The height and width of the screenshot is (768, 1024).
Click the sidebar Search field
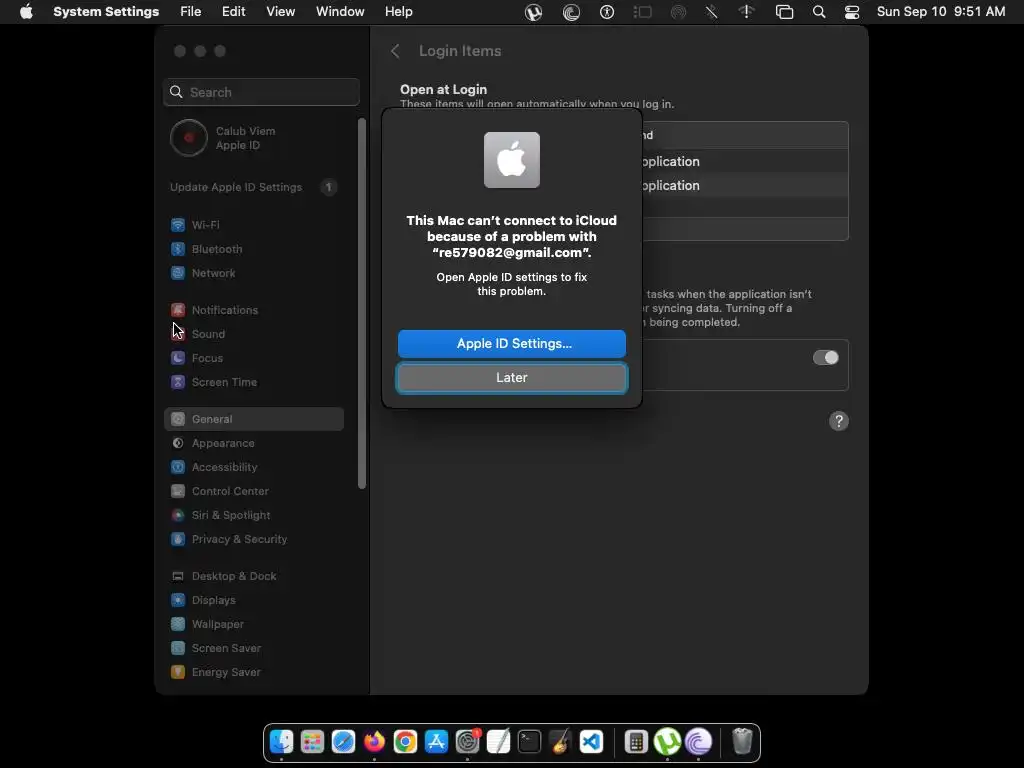pyautogui.click(x=261, y=92)
